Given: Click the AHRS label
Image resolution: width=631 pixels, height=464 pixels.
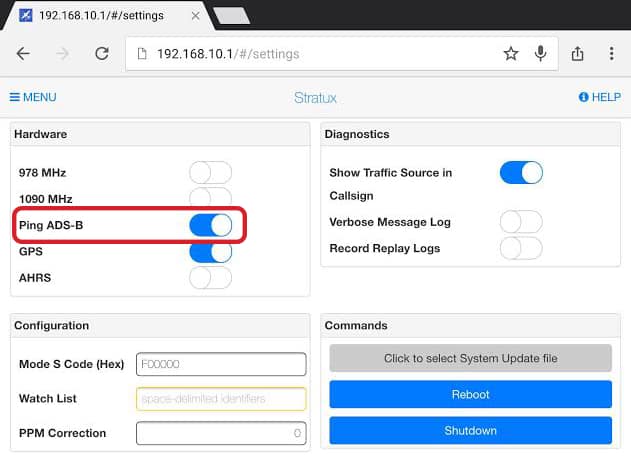Looking at the screenshot, I should [35, 278].
